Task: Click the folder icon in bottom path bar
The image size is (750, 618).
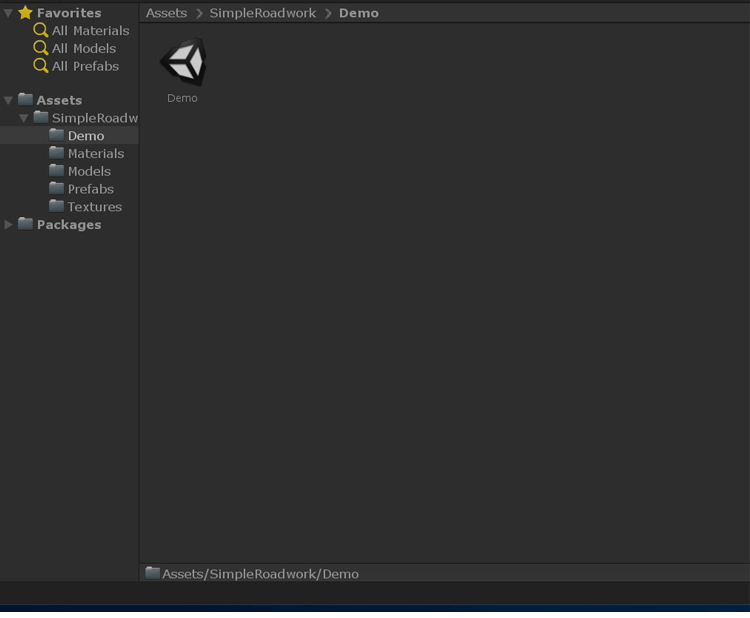Action: click(x=153, y=573)
